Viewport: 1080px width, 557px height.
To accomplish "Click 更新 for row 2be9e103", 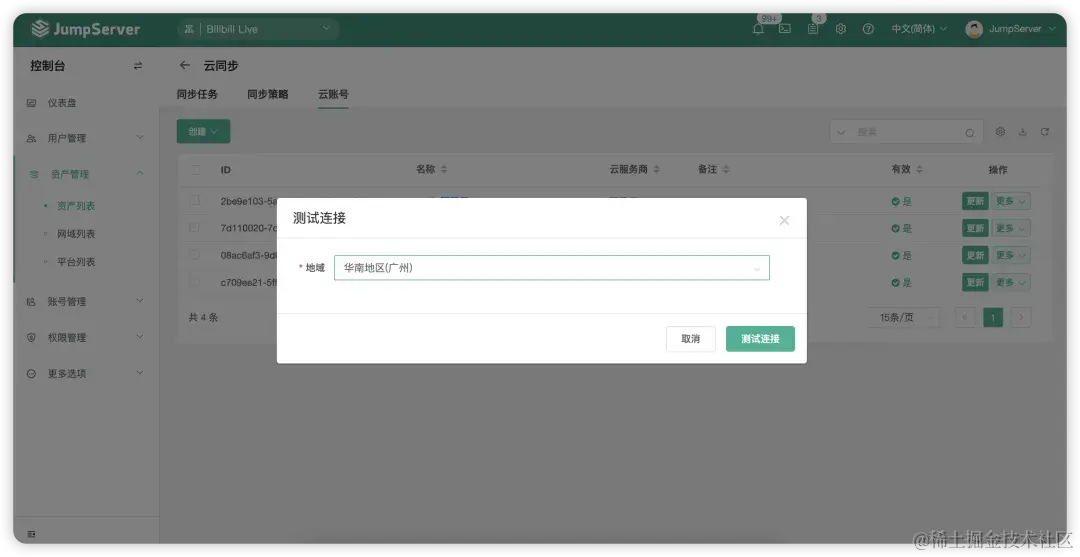I will tap(975, 201).
